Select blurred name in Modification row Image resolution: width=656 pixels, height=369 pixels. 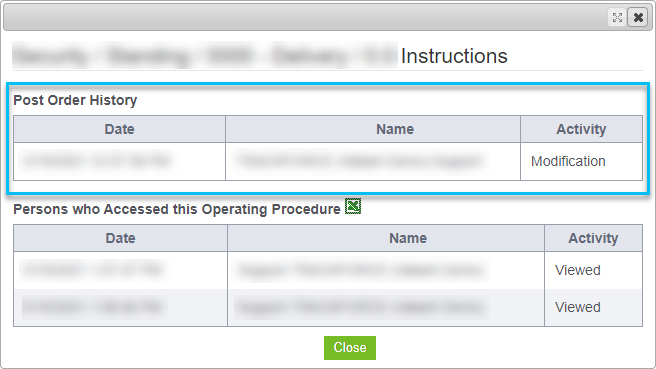pos(360,161)
